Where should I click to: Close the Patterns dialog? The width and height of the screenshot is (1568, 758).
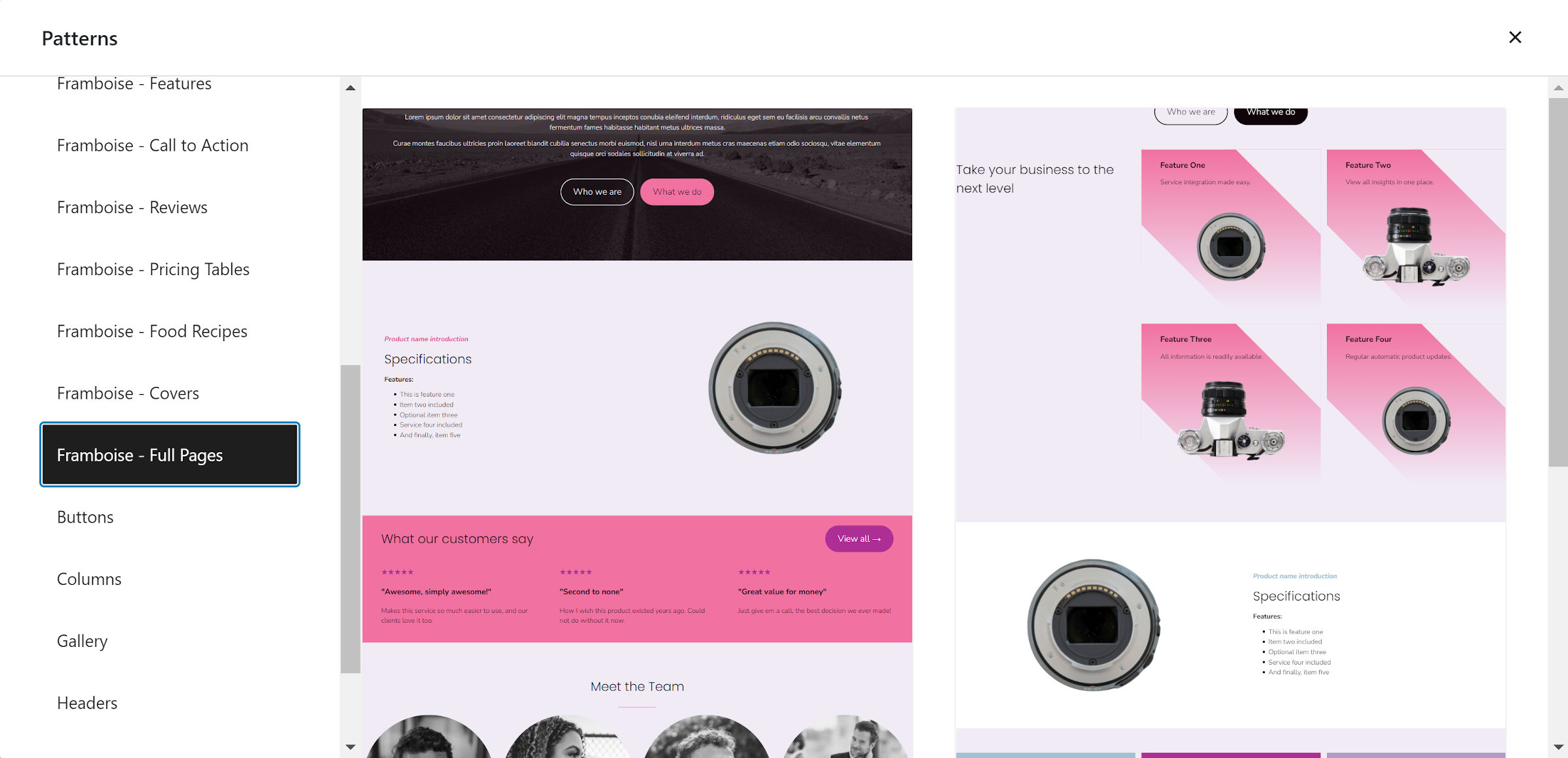(1515, 38)
